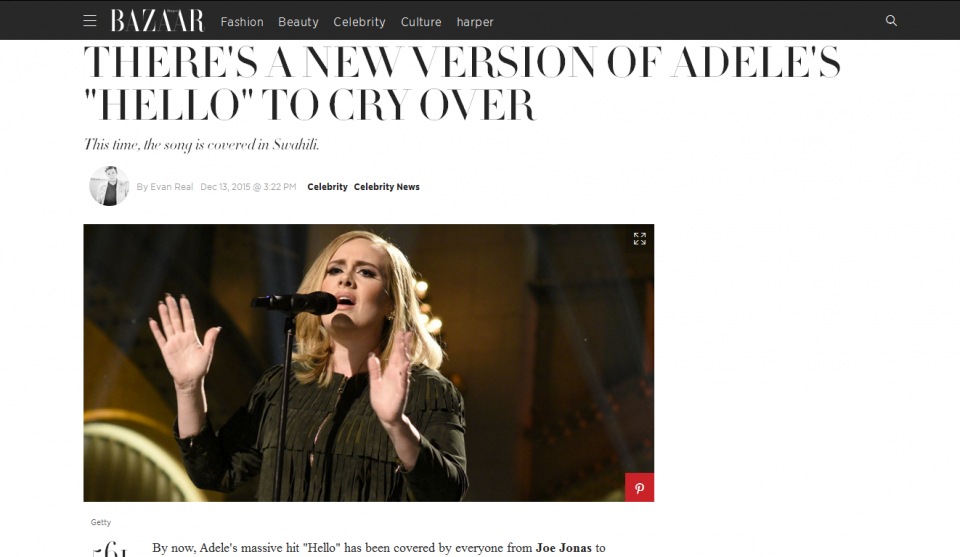Pin the image with Pinterest button

point(639,488)
